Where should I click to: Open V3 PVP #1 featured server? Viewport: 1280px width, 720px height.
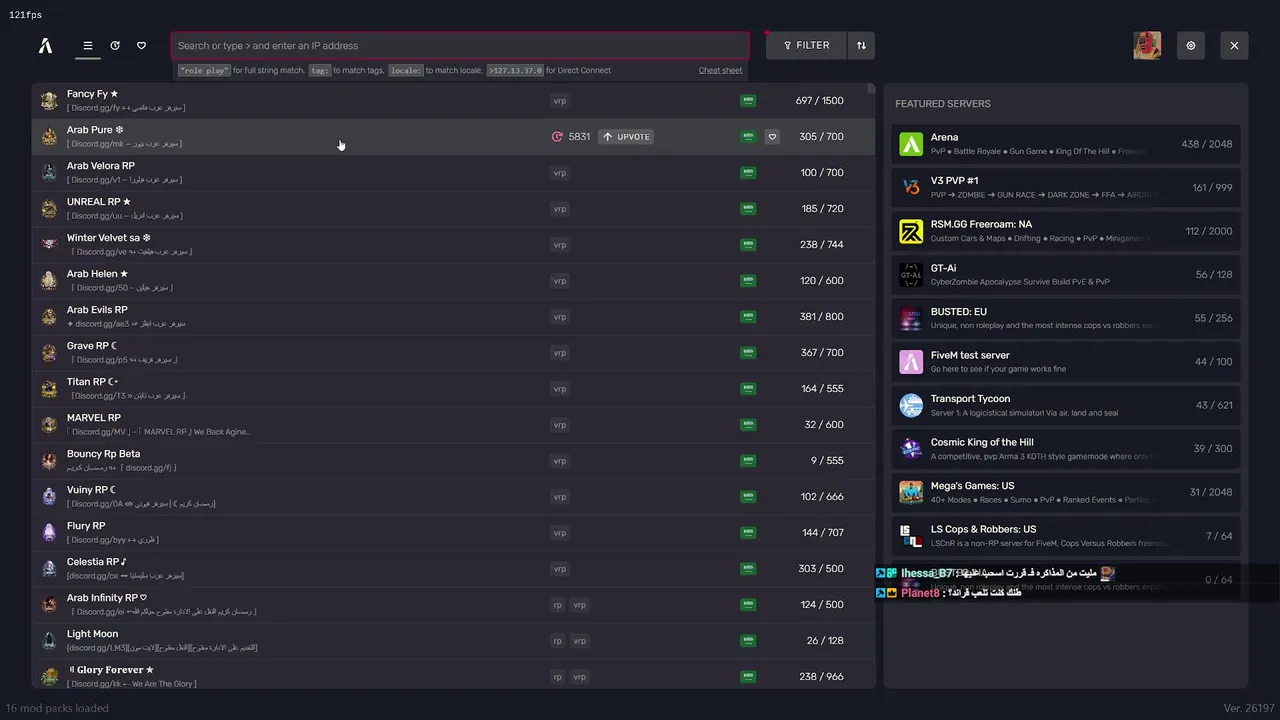coord(1066,187)
